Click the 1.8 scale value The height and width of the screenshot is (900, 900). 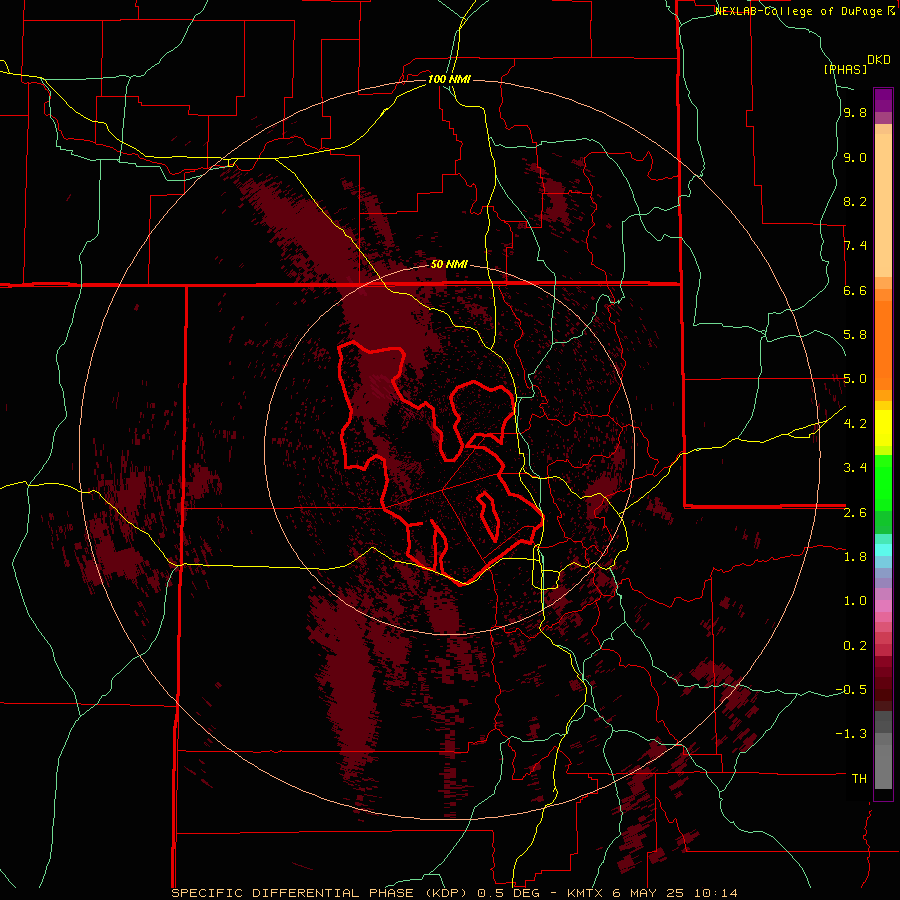(855, 557)
